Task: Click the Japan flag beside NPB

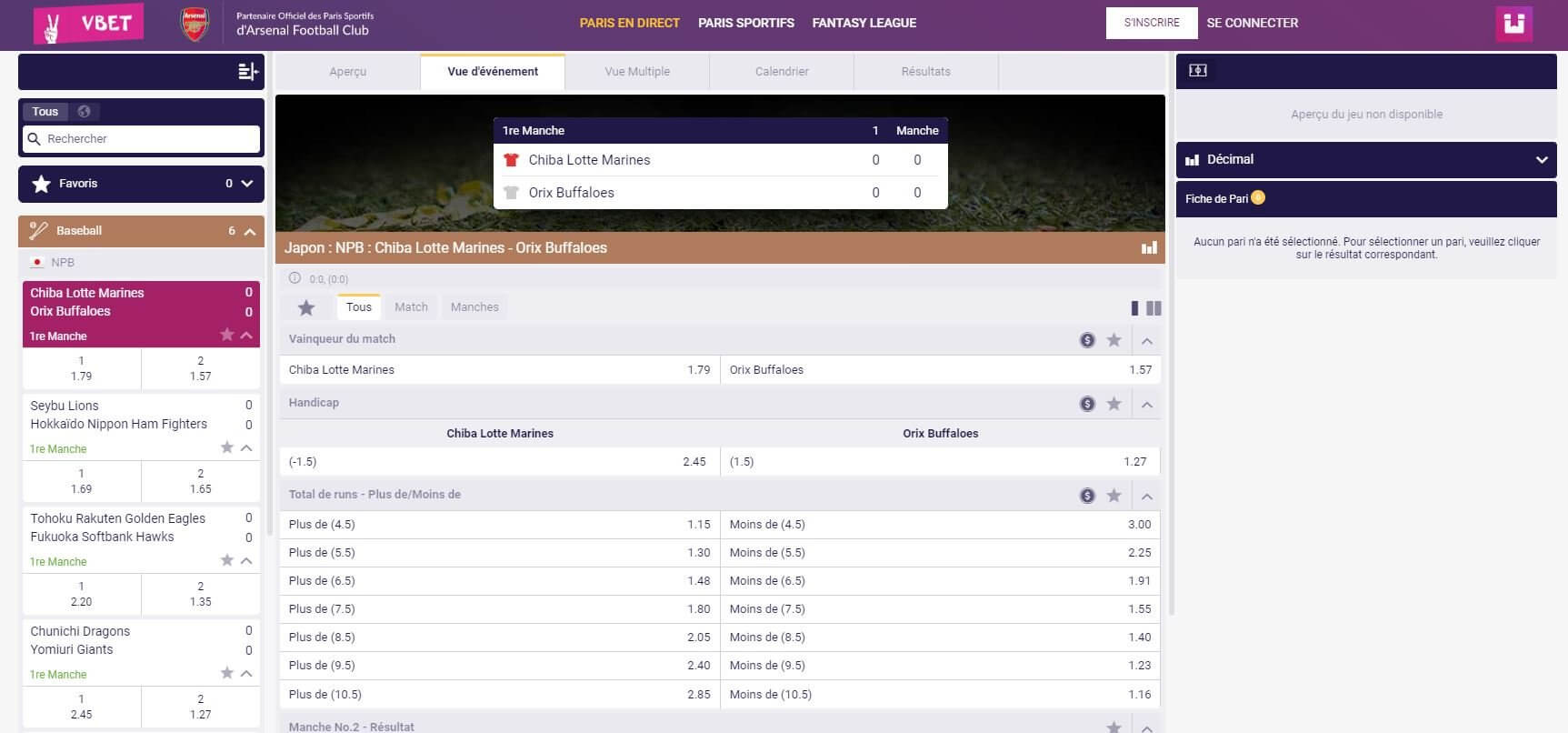Action: 37,262
